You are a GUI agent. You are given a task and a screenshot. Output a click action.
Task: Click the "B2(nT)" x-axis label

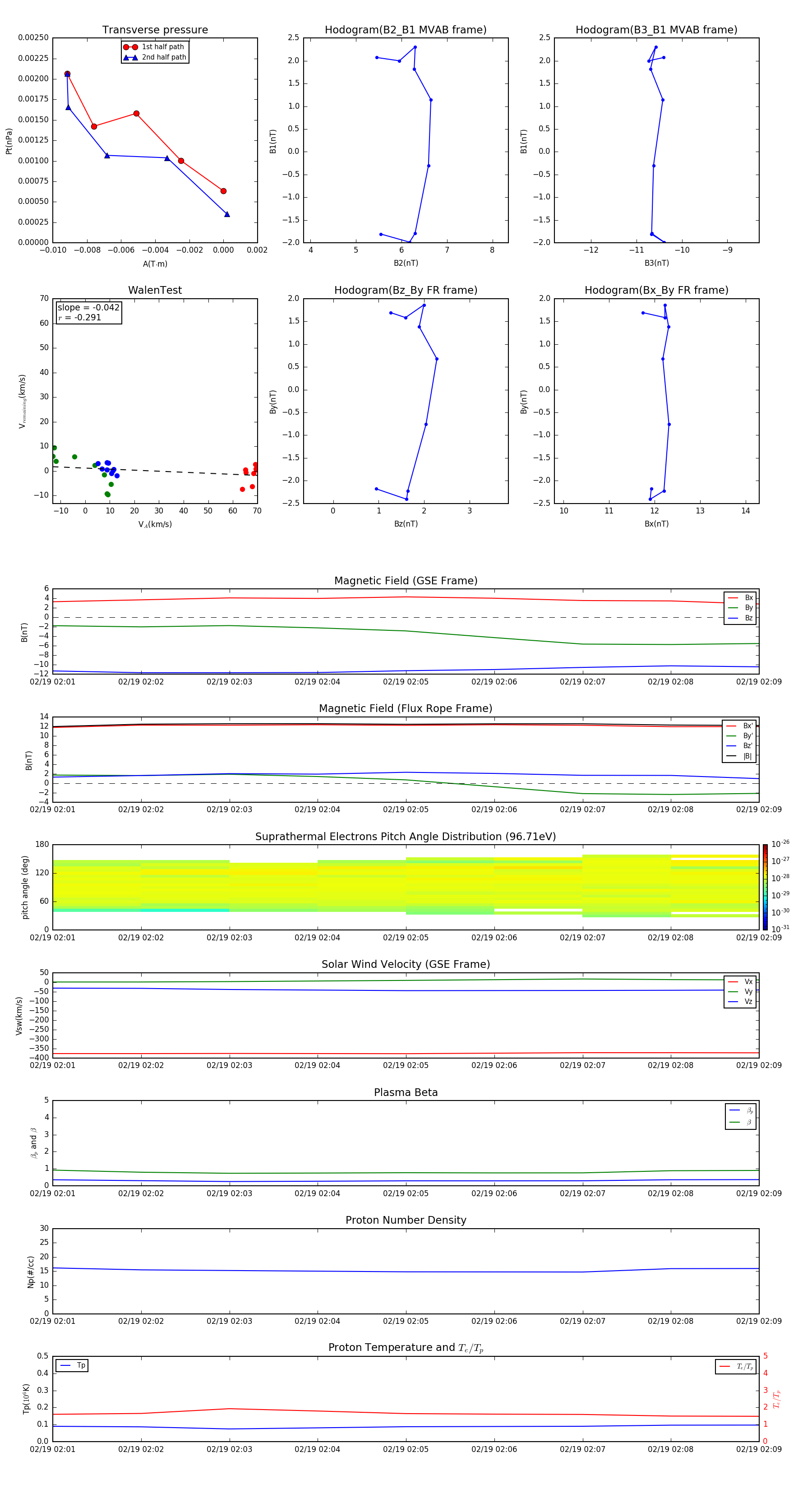406,263
